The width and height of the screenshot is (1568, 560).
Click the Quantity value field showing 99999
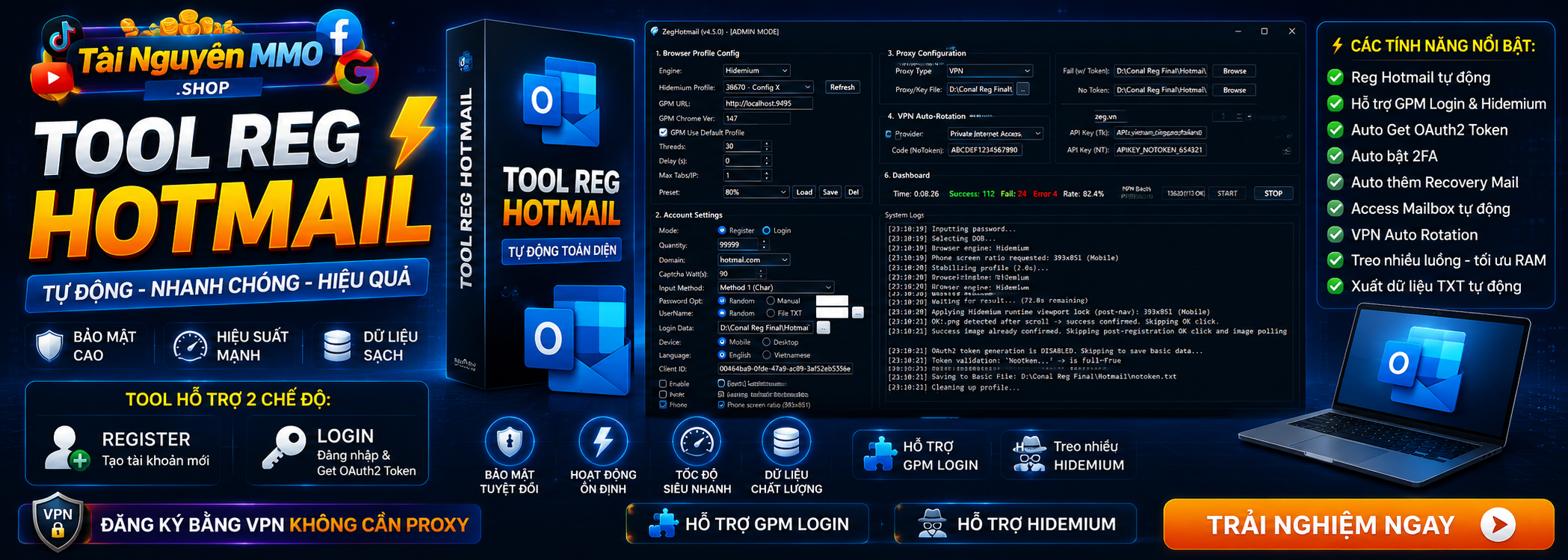pyautogui.click(x=738, y=244)
